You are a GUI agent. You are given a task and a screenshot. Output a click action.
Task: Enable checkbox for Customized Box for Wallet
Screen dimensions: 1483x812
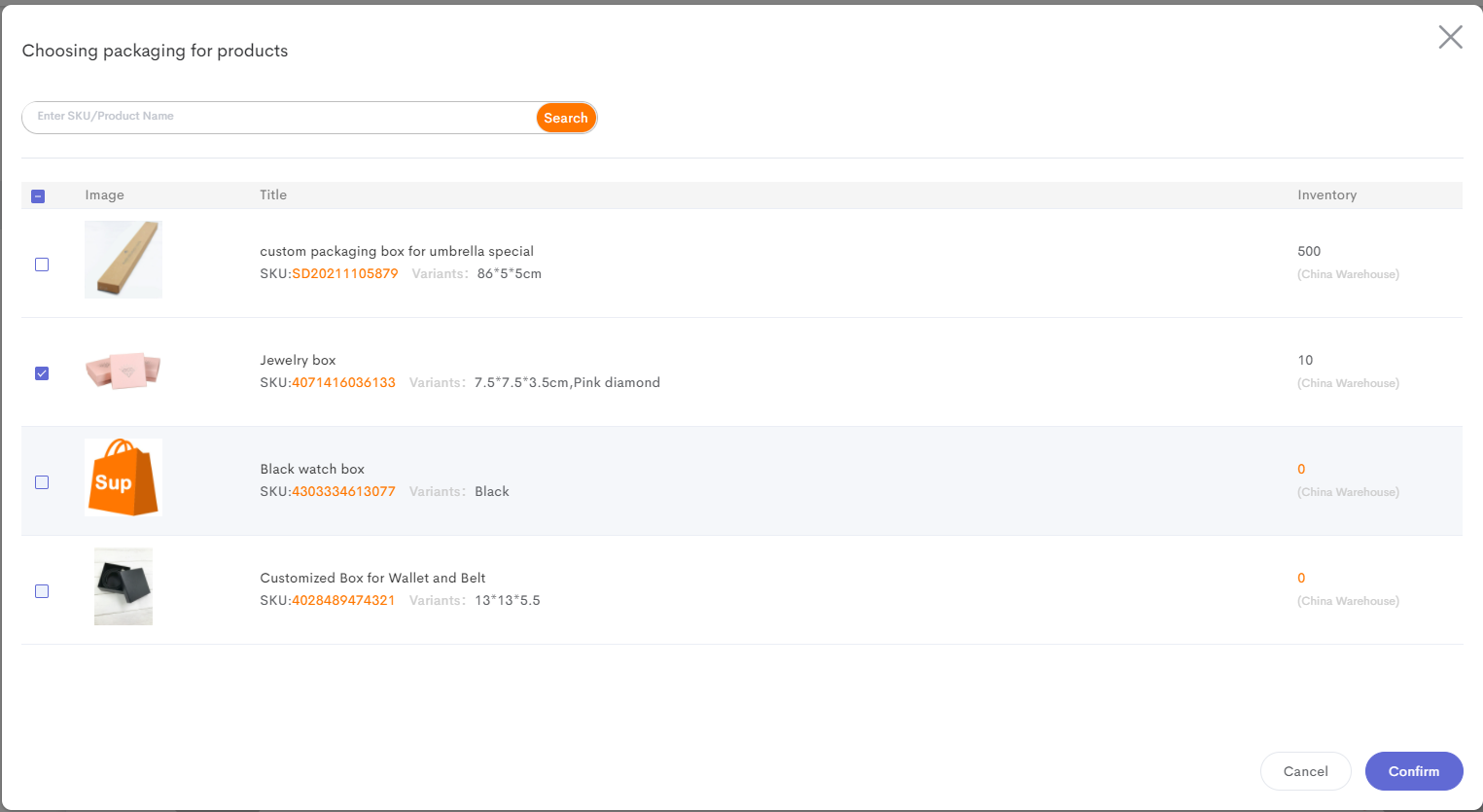click(41, 590)
